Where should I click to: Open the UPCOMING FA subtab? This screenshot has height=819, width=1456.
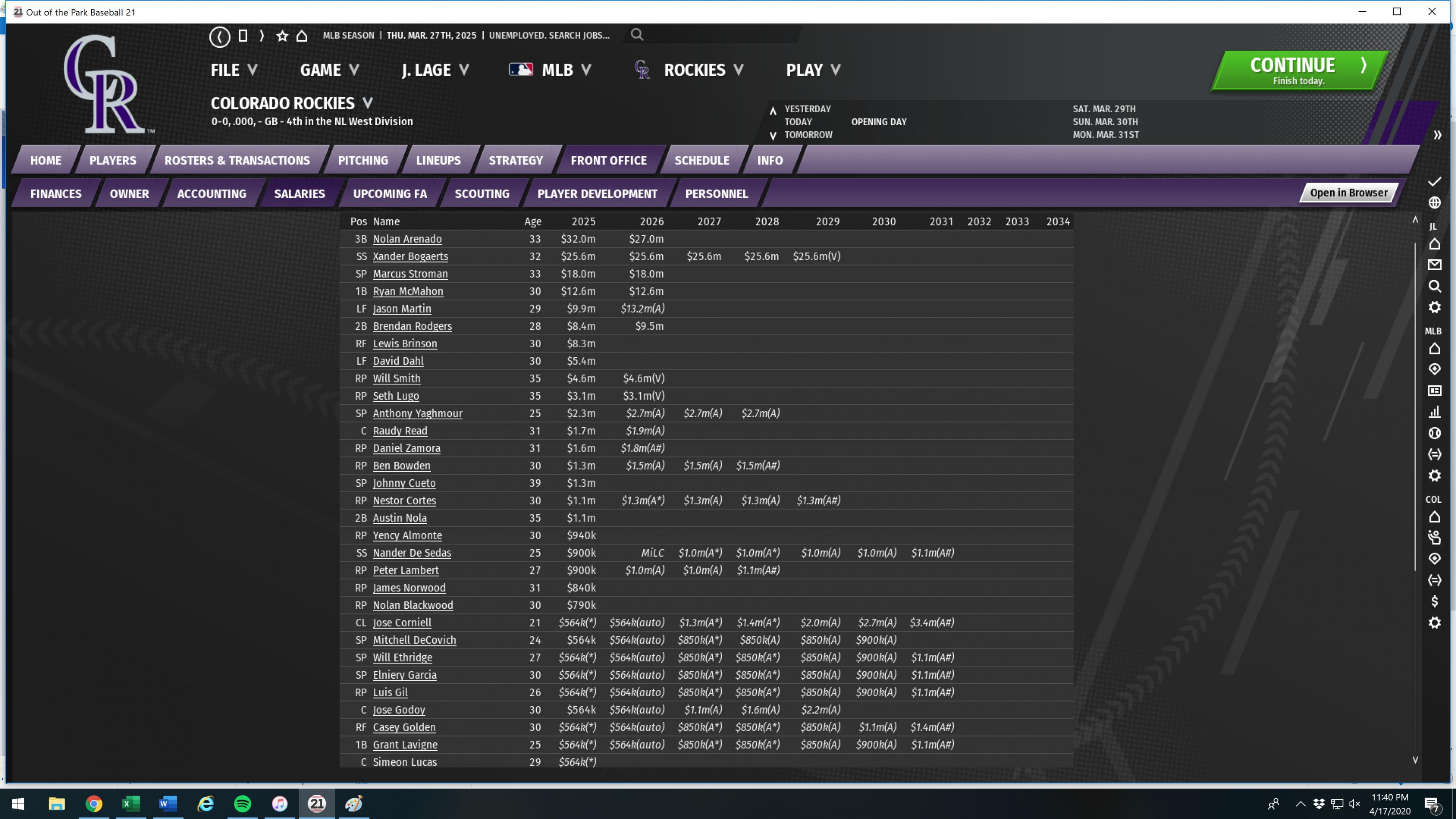(x=389, y=194)
